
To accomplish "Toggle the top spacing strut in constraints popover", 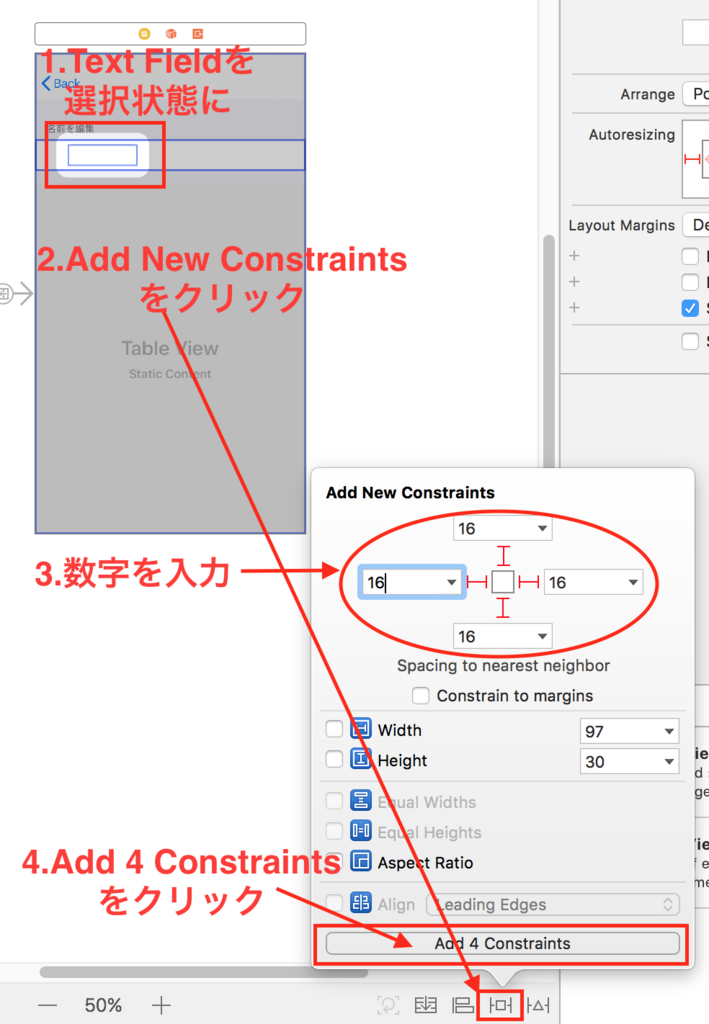I will click(x=503, y=556).
